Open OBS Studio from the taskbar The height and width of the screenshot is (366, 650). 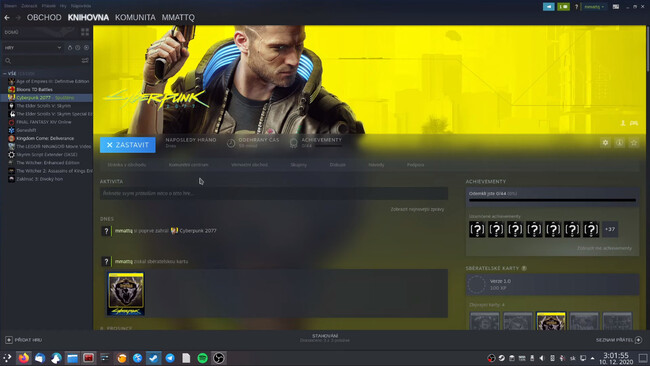click(x=219, y=358)
